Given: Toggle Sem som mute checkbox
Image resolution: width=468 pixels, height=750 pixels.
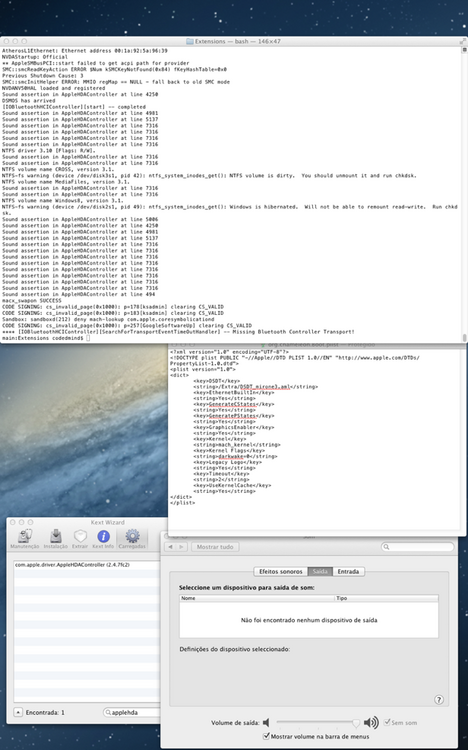Looking at the screenshot, I should [x=387, y=722].
